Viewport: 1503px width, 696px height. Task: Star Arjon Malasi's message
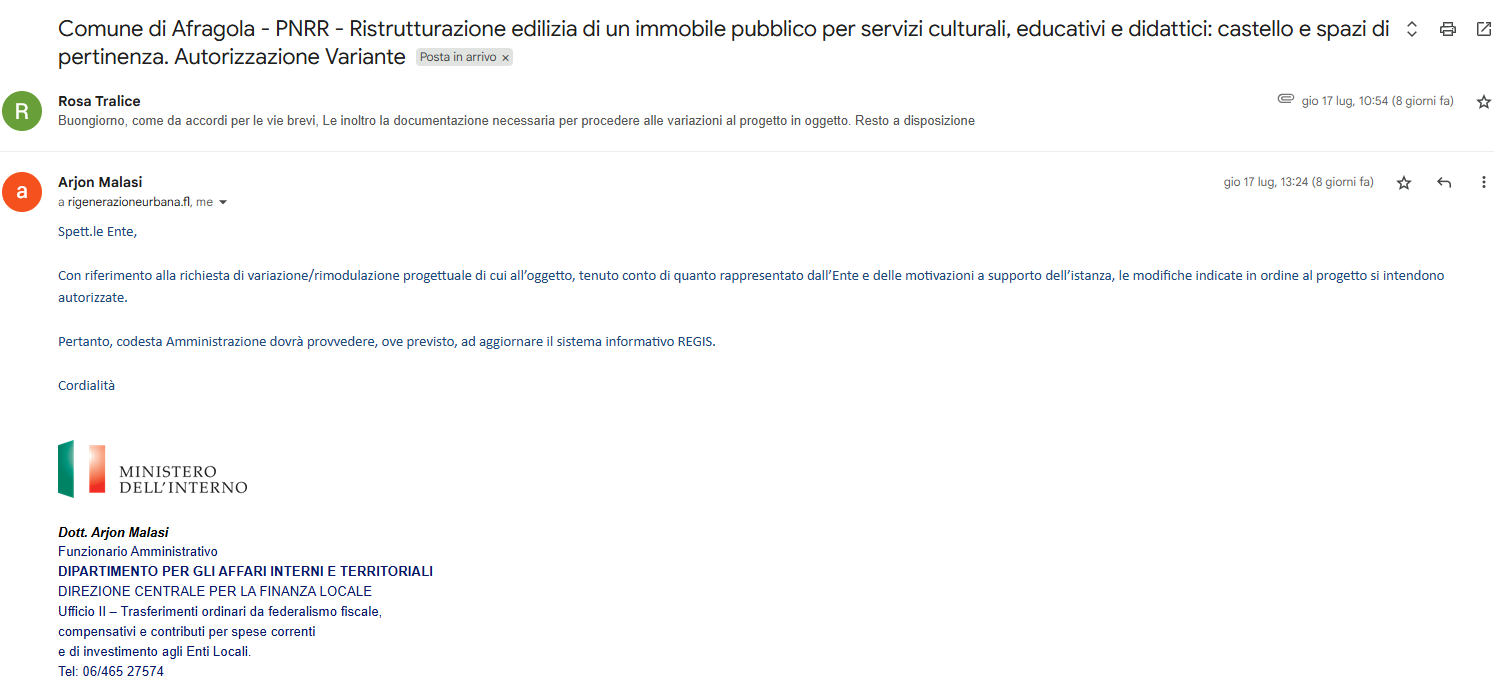(x=1404, y=183)
